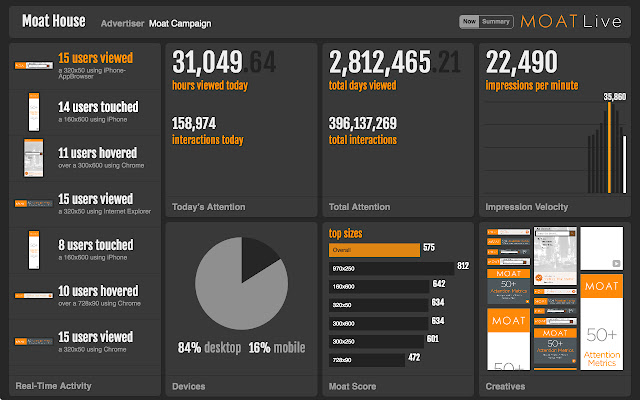Viewport: 640px width, 400px height.
Task: Click the 'top sizes' heading
Action: coord(346,233)
